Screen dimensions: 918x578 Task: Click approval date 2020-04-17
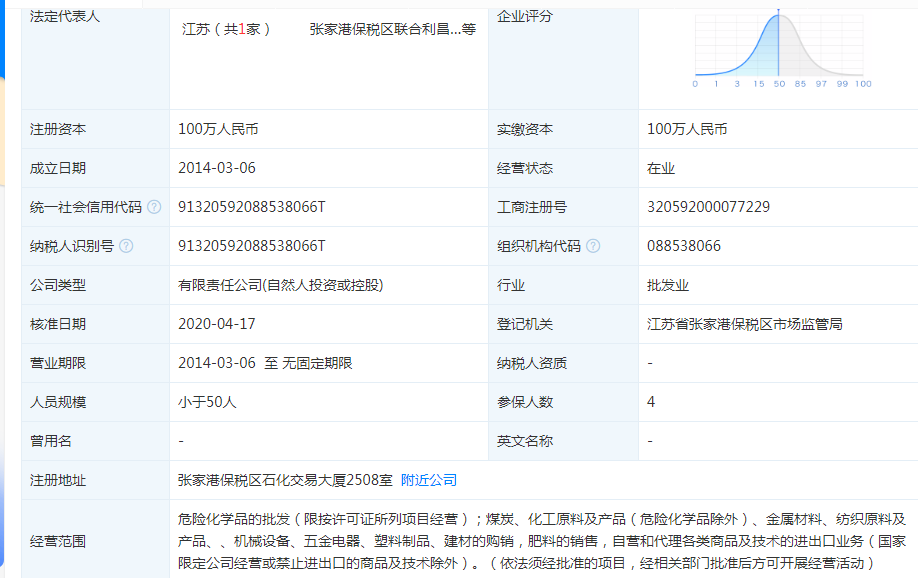coord(217,324)
